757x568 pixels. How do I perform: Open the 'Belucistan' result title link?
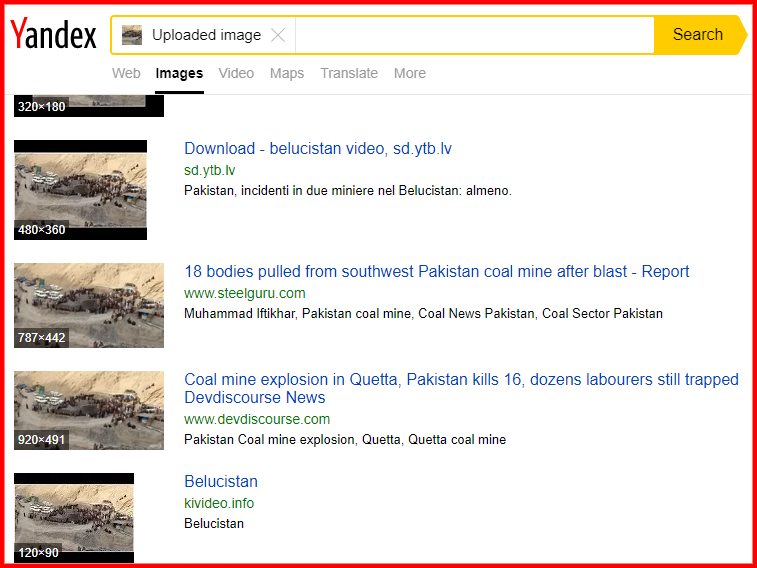[x=221, y=482]
